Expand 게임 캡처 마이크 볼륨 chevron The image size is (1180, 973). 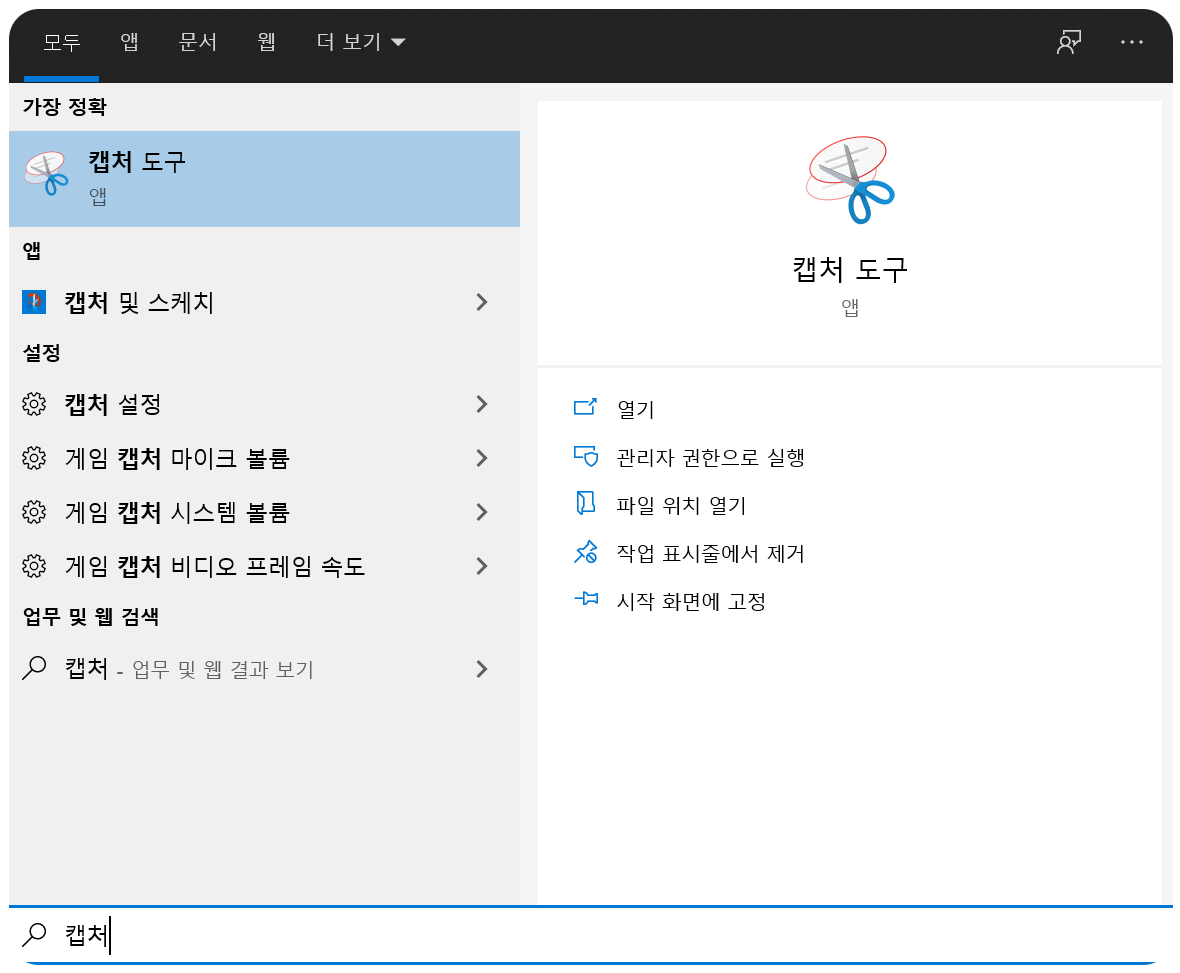point(482,458)
